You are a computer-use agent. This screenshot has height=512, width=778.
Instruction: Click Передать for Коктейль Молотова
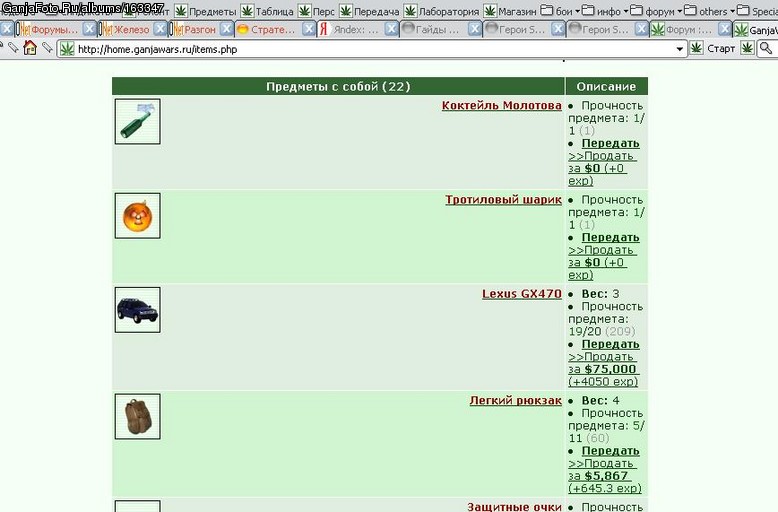610,143
